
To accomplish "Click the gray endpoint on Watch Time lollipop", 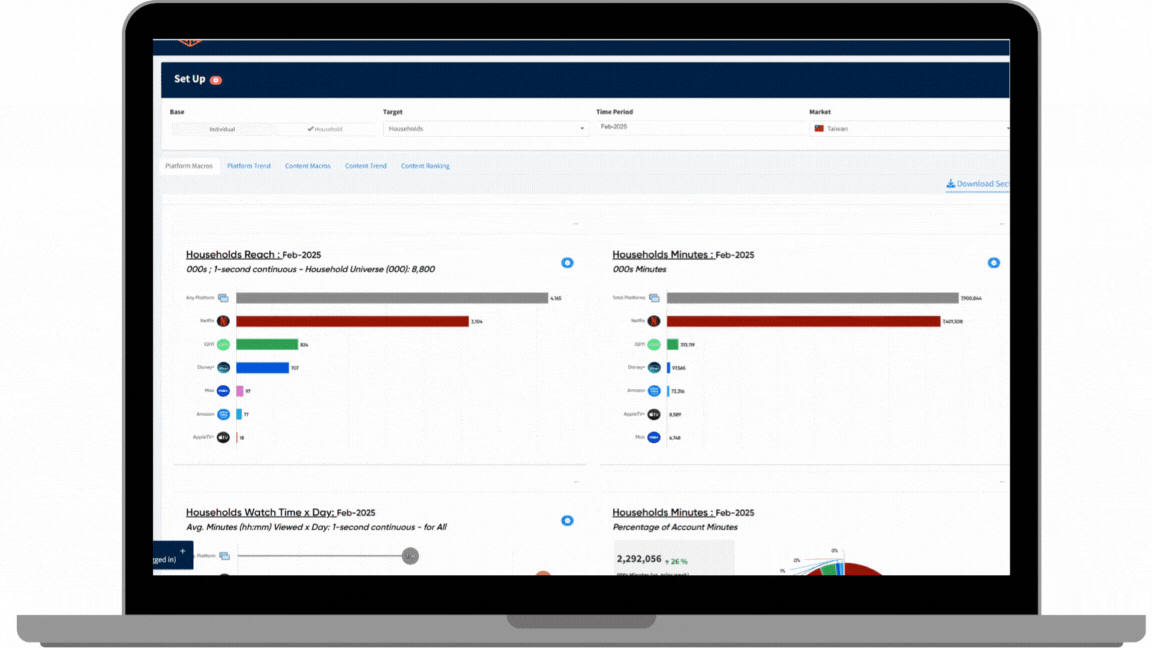I will pos(410,556).
